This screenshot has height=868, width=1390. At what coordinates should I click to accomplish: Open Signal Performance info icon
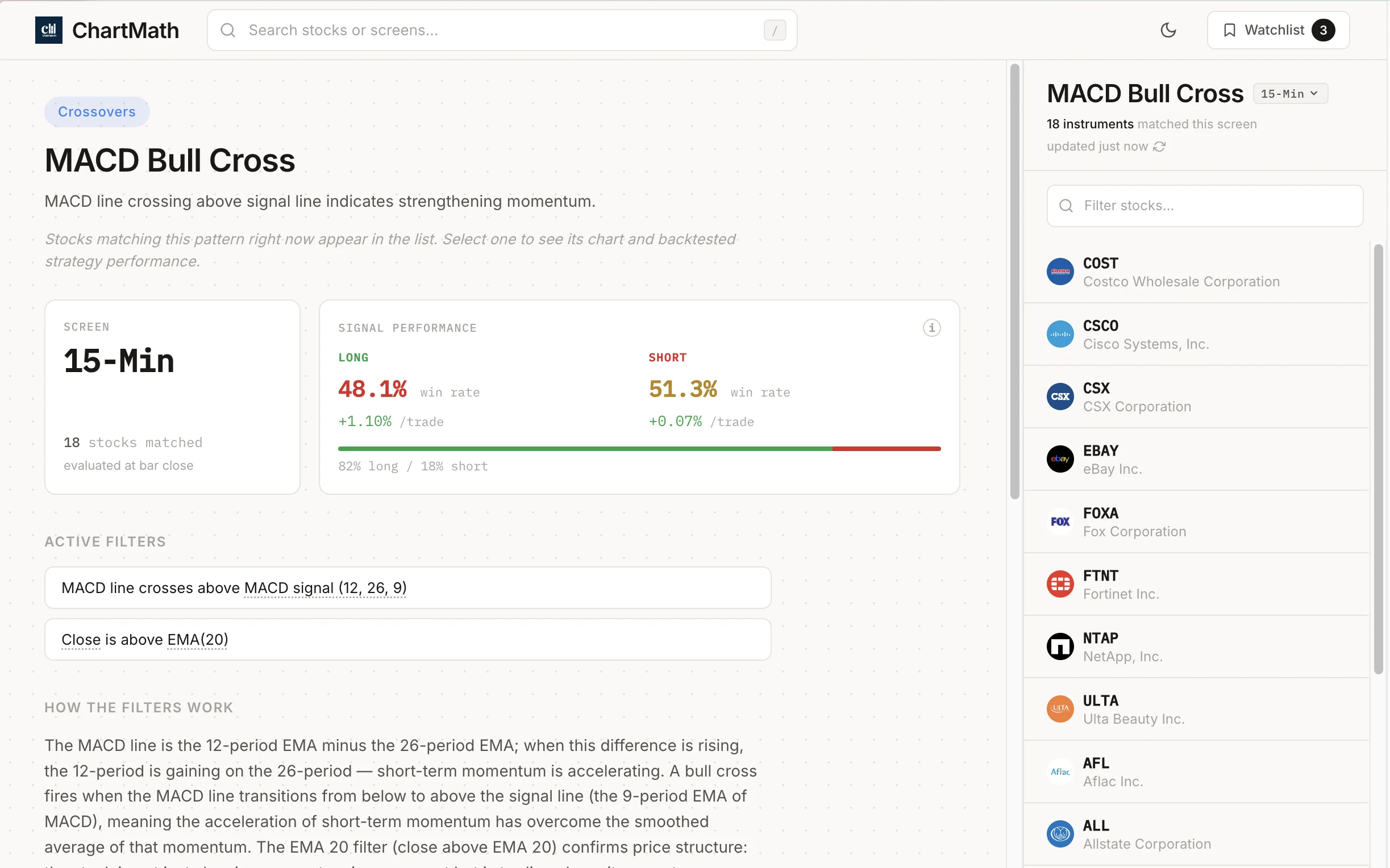[x=931, y=328]
